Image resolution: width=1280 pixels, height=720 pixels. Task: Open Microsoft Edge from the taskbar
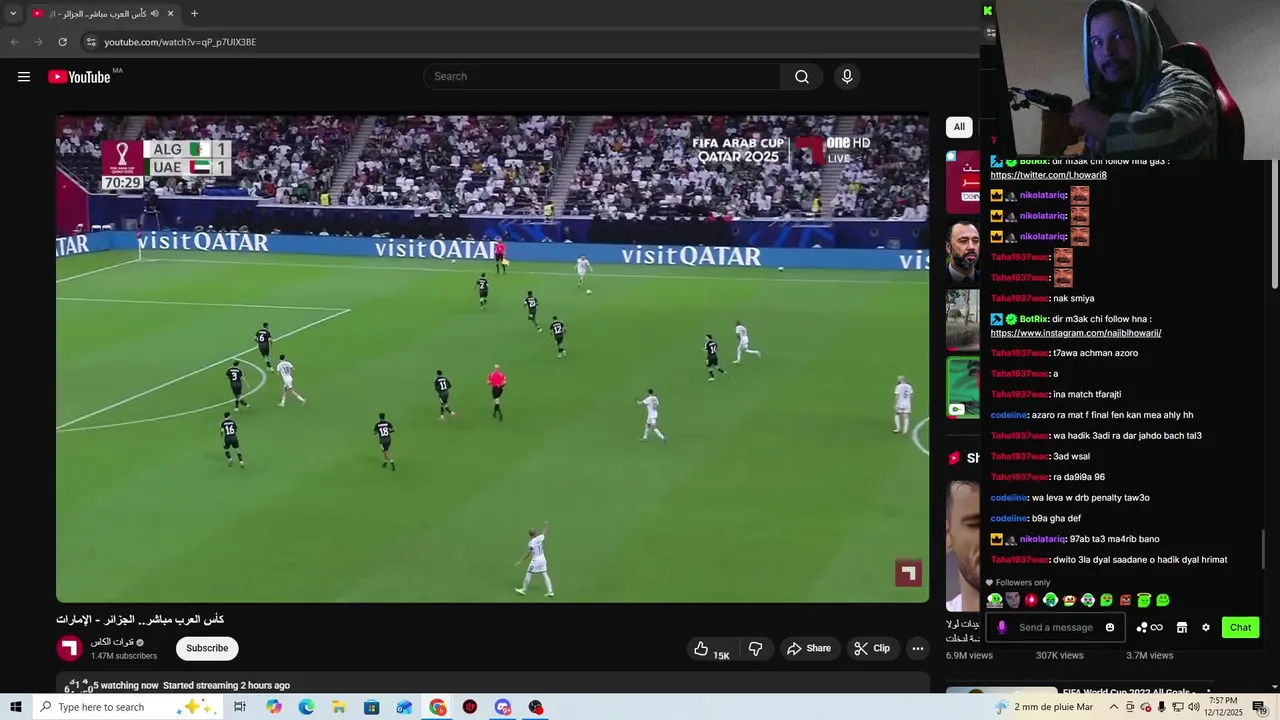point(306,707)
